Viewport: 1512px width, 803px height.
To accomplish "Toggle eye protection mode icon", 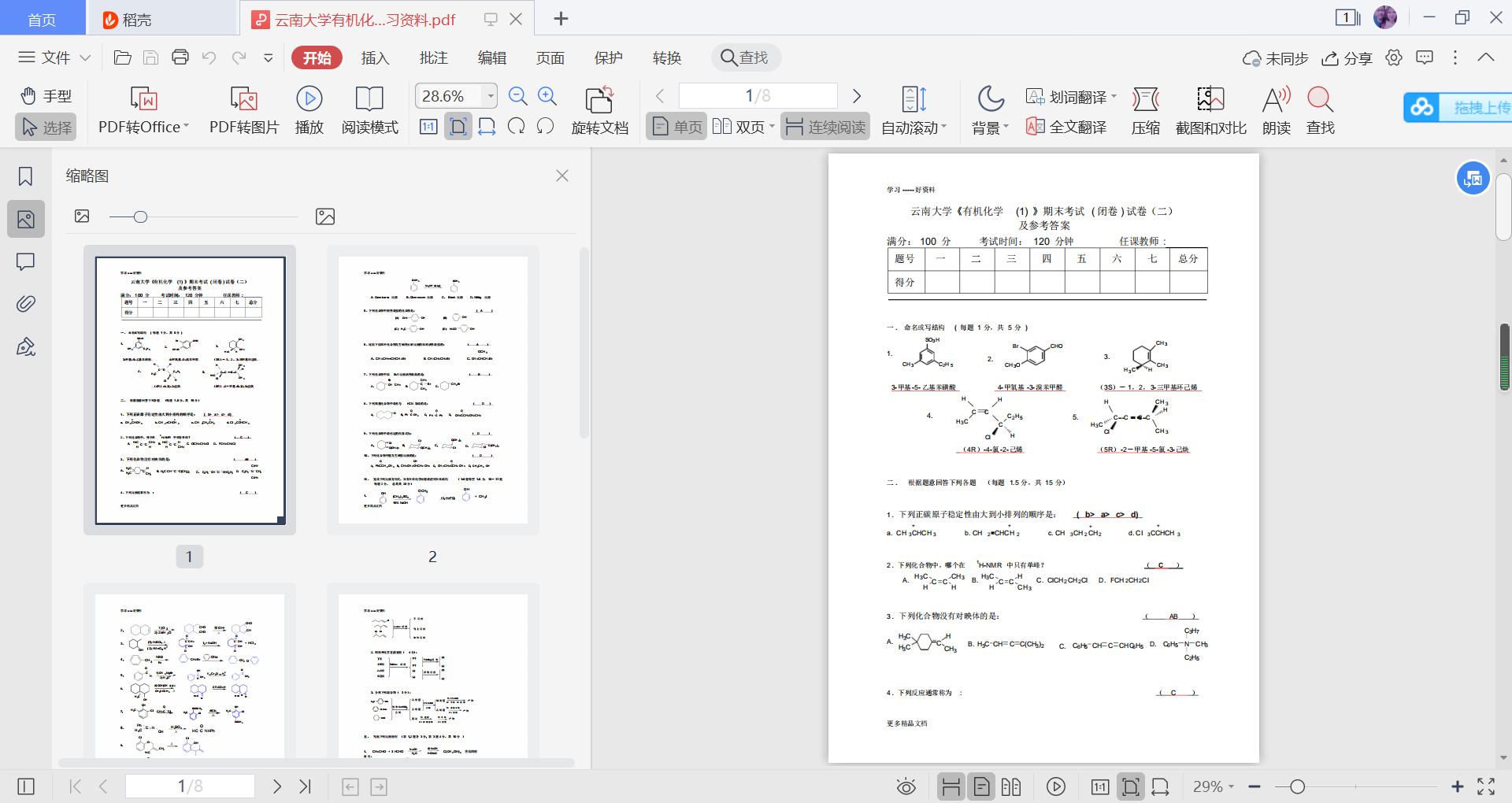I will click(906, 786).
